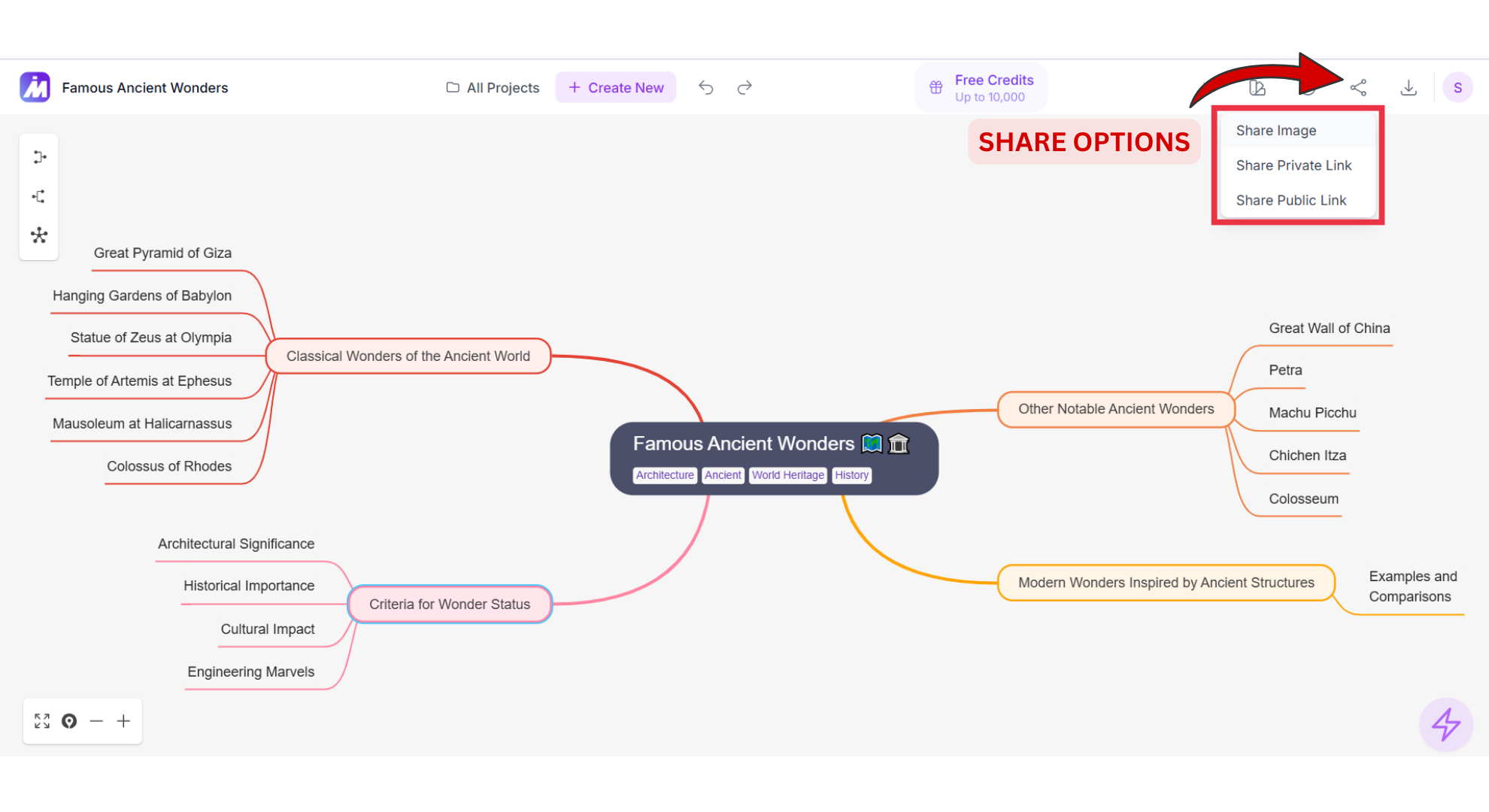This screenshot has width=1489, height=812.
Task: Click the Free Credits banner
Action: pyautogui.click(x=981, y=87)
